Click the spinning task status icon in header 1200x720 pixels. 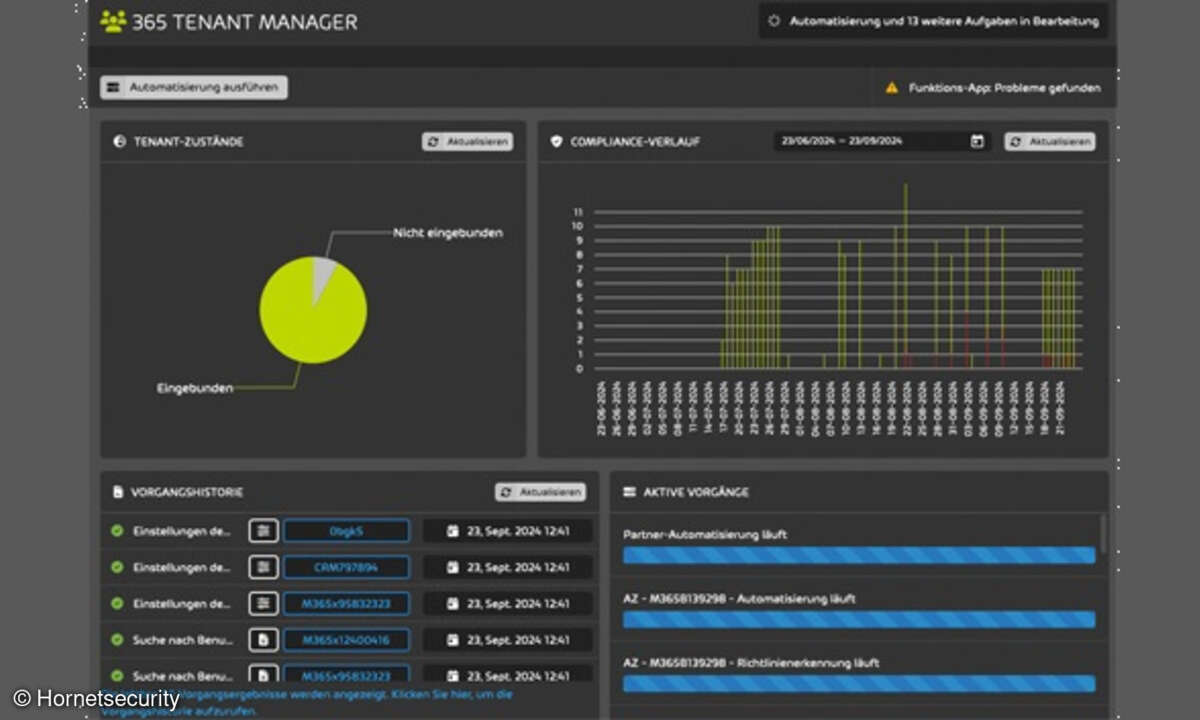tap(773, 21)
